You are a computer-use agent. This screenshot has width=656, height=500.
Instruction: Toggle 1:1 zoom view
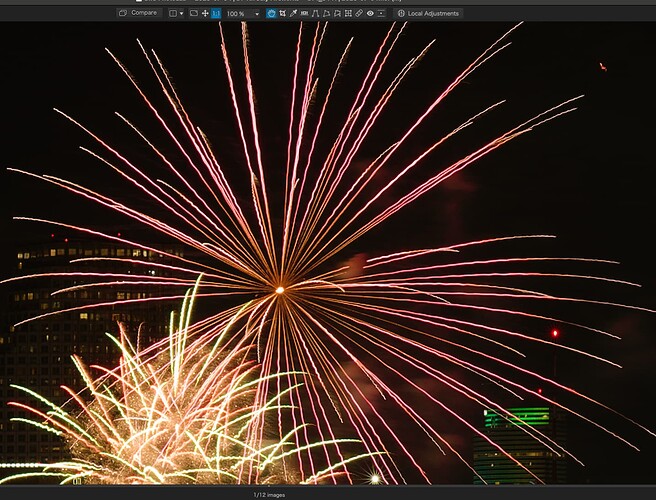pyautogui.click(x=216, y=13)
